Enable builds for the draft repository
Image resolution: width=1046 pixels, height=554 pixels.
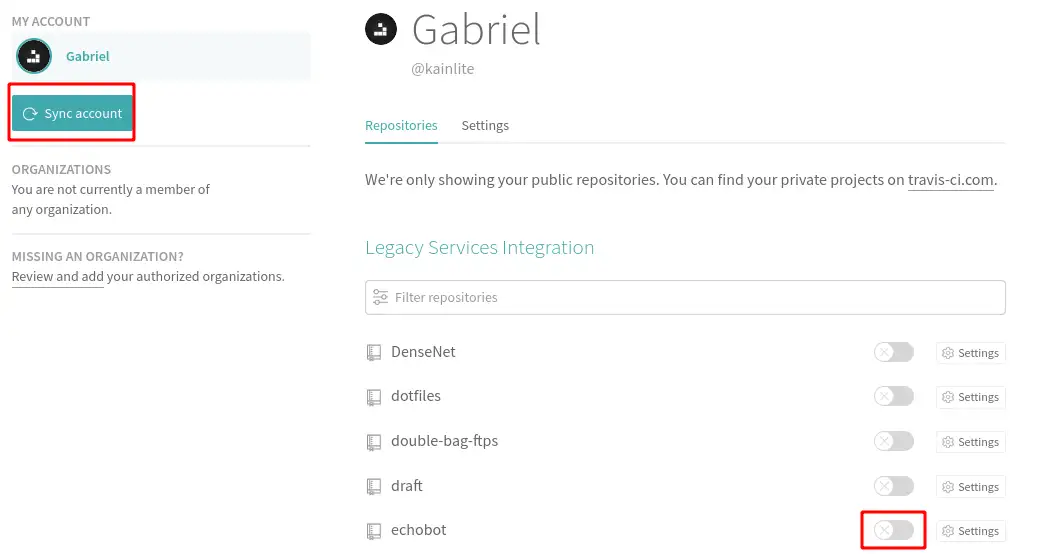[x=894, y=486]
